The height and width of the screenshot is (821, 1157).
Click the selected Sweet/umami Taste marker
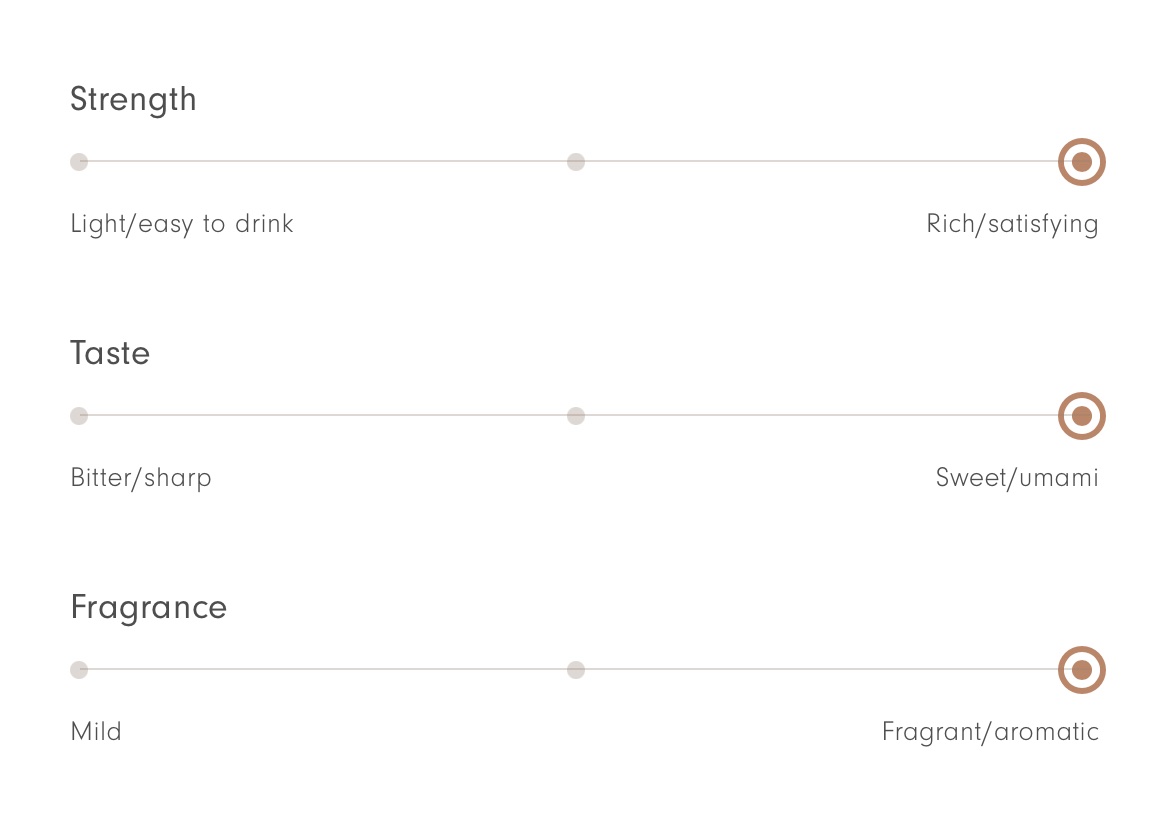pos(1082,415)
